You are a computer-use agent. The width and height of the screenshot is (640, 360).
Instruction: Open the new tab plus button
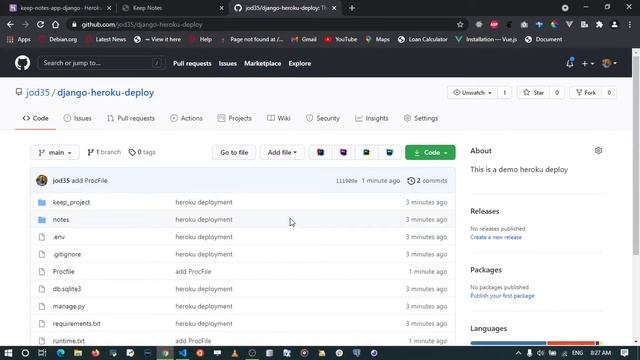coord(352,8)
